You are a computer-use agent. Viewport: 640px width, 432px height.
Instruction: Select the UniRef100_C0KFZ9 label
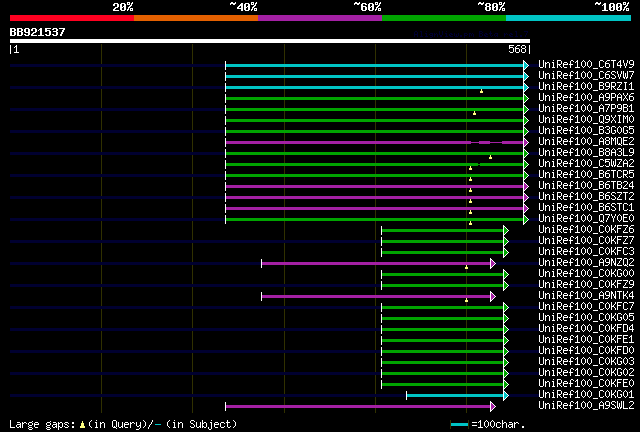pos(586,285)
